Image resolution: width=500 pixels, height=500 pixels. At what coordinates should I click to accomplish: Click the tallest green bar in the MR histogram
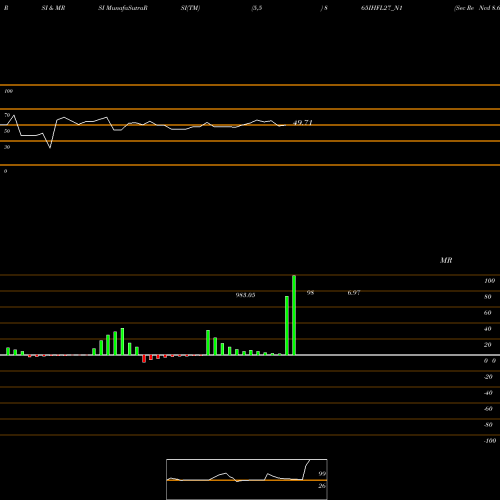tap(294, 315)
